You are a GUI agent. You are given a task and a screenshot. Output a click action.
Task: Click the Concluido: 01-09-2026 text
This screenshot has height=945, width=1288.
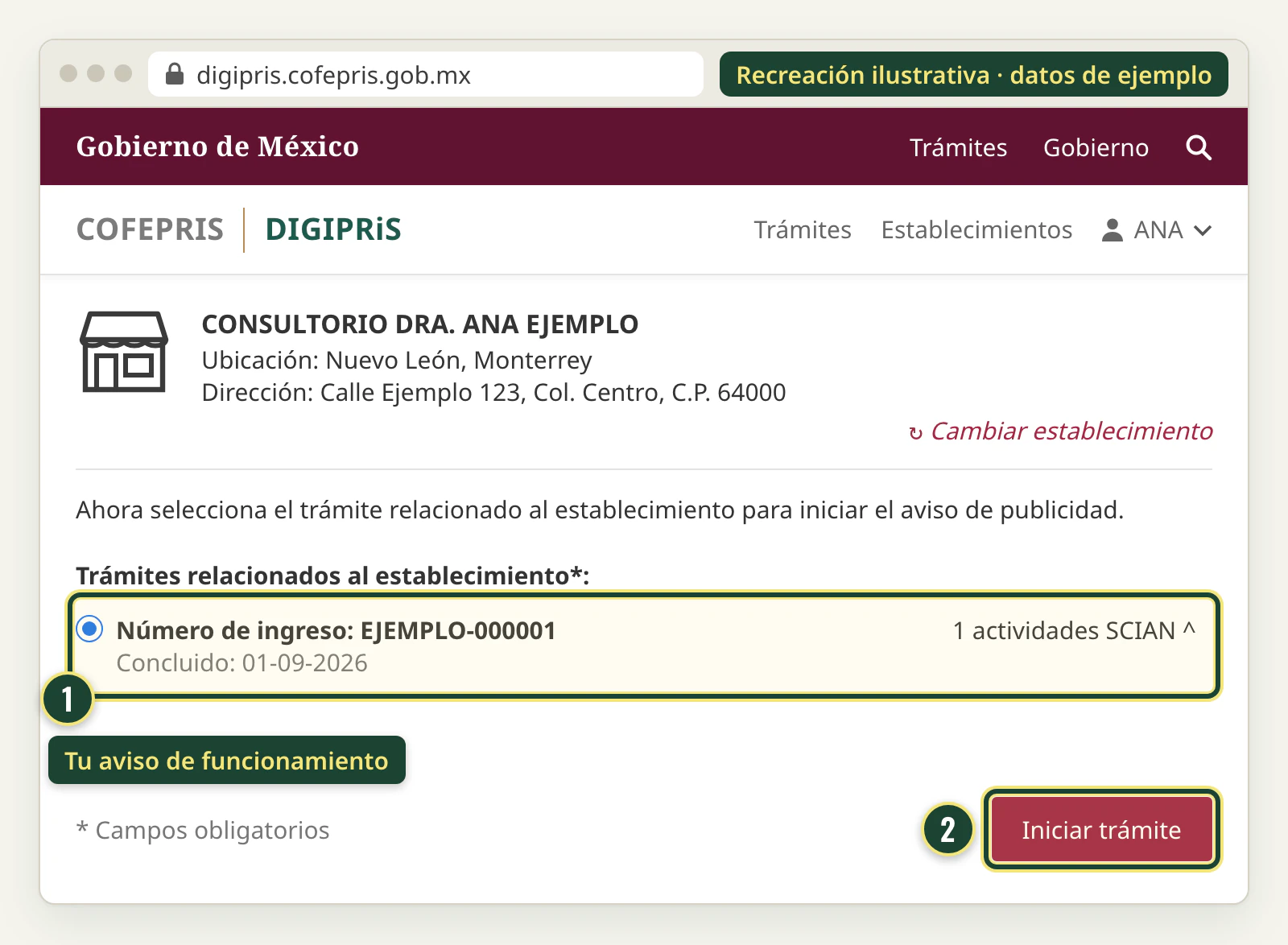pyautogui.click(x=242, y=663)
